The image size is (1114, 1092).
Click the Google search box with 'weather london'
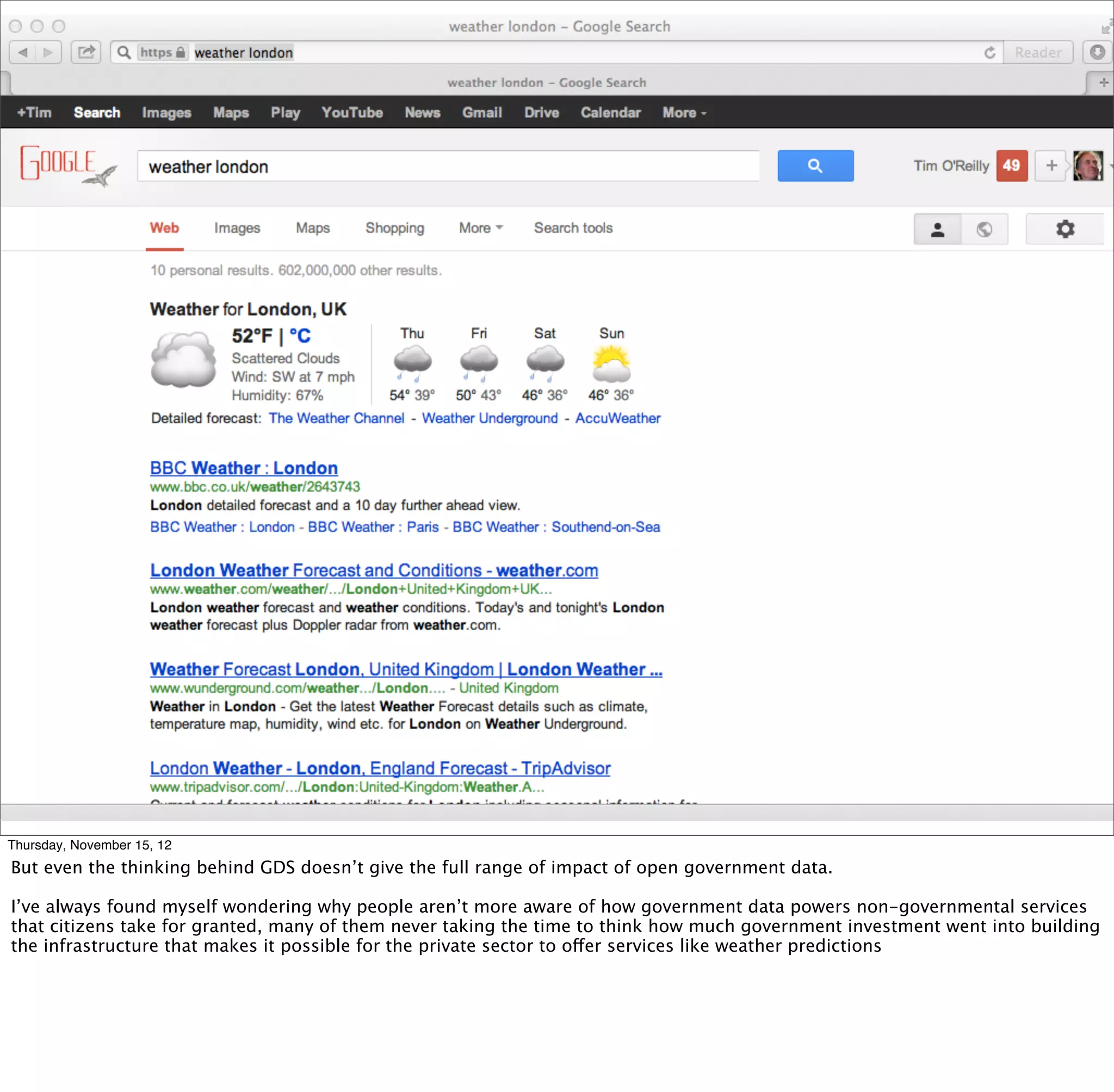point(449,166)
